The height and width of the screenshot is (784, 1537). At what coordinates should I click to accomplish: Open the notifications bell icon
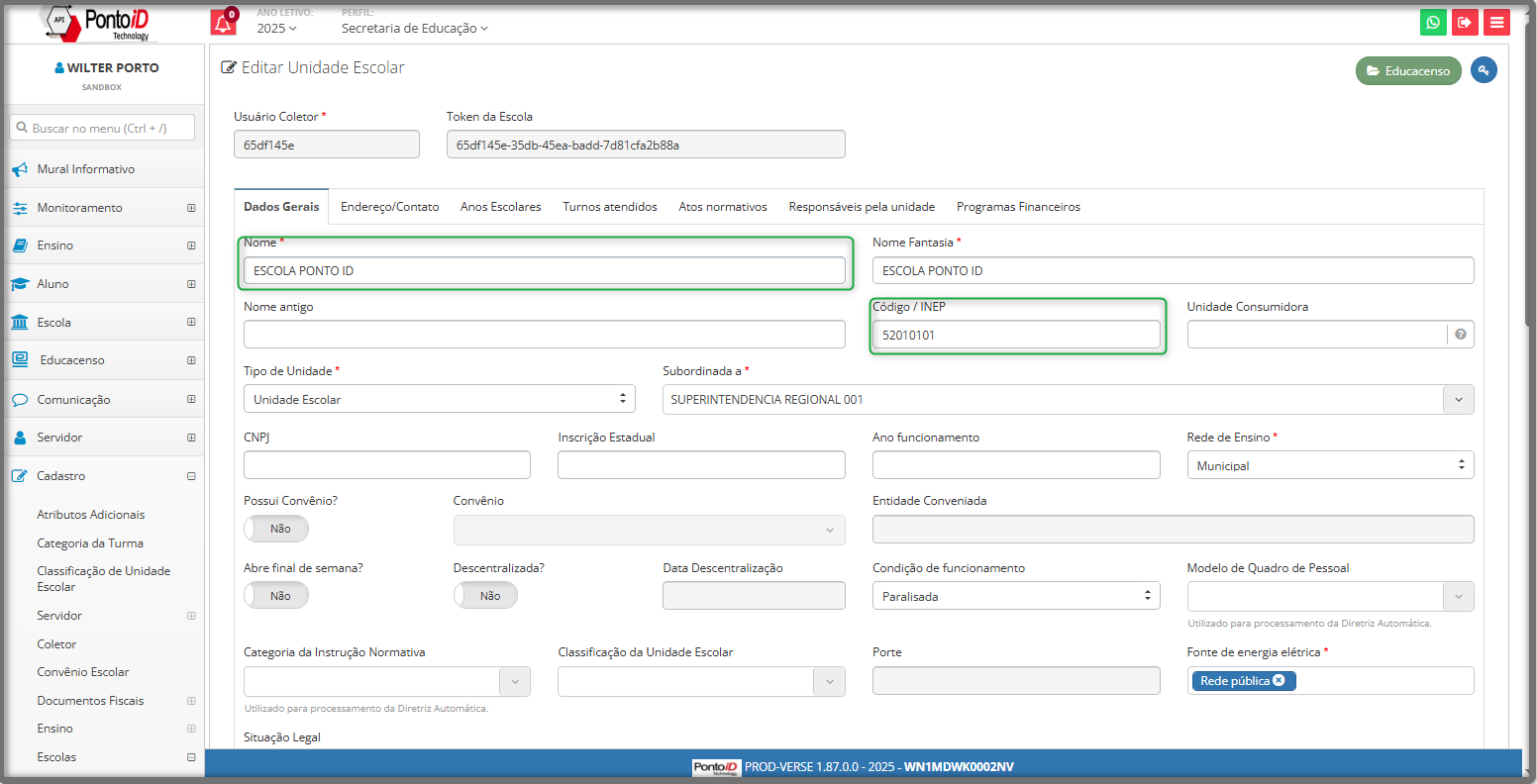point(223,23)
